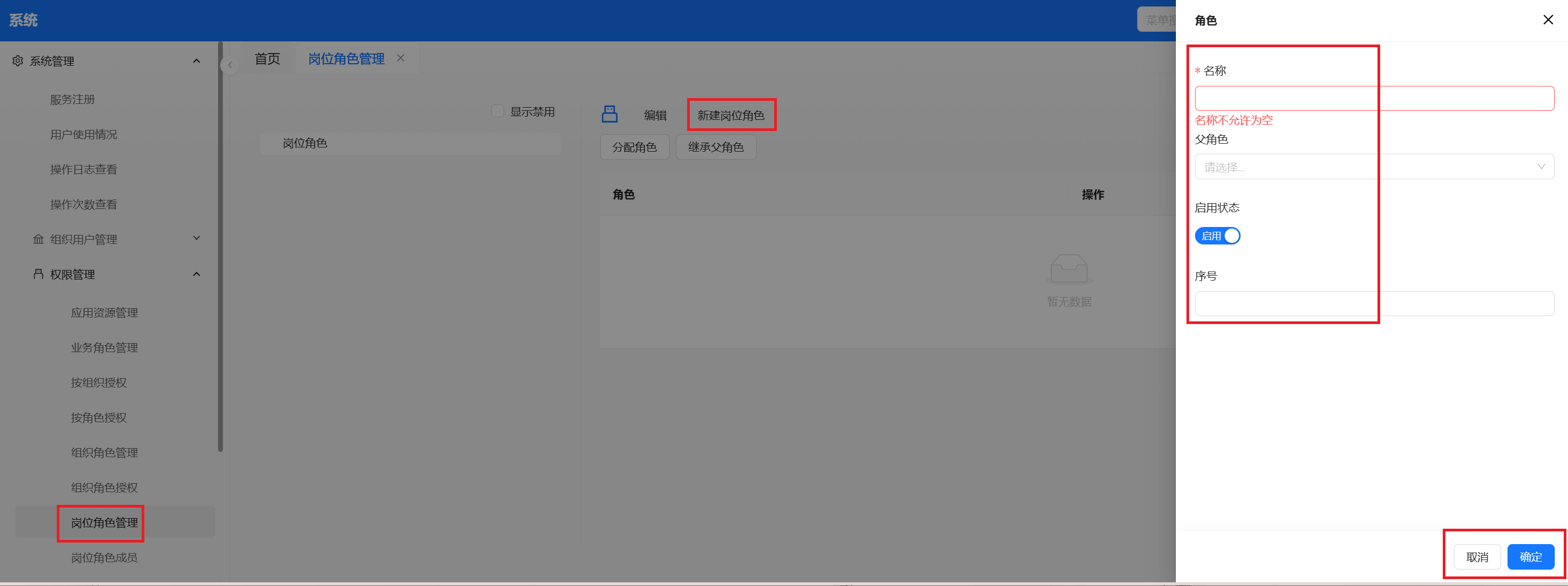Click the blue save icon beside 编辑
The height and width of the screenshot is (586, 1568).
point(609,115)
